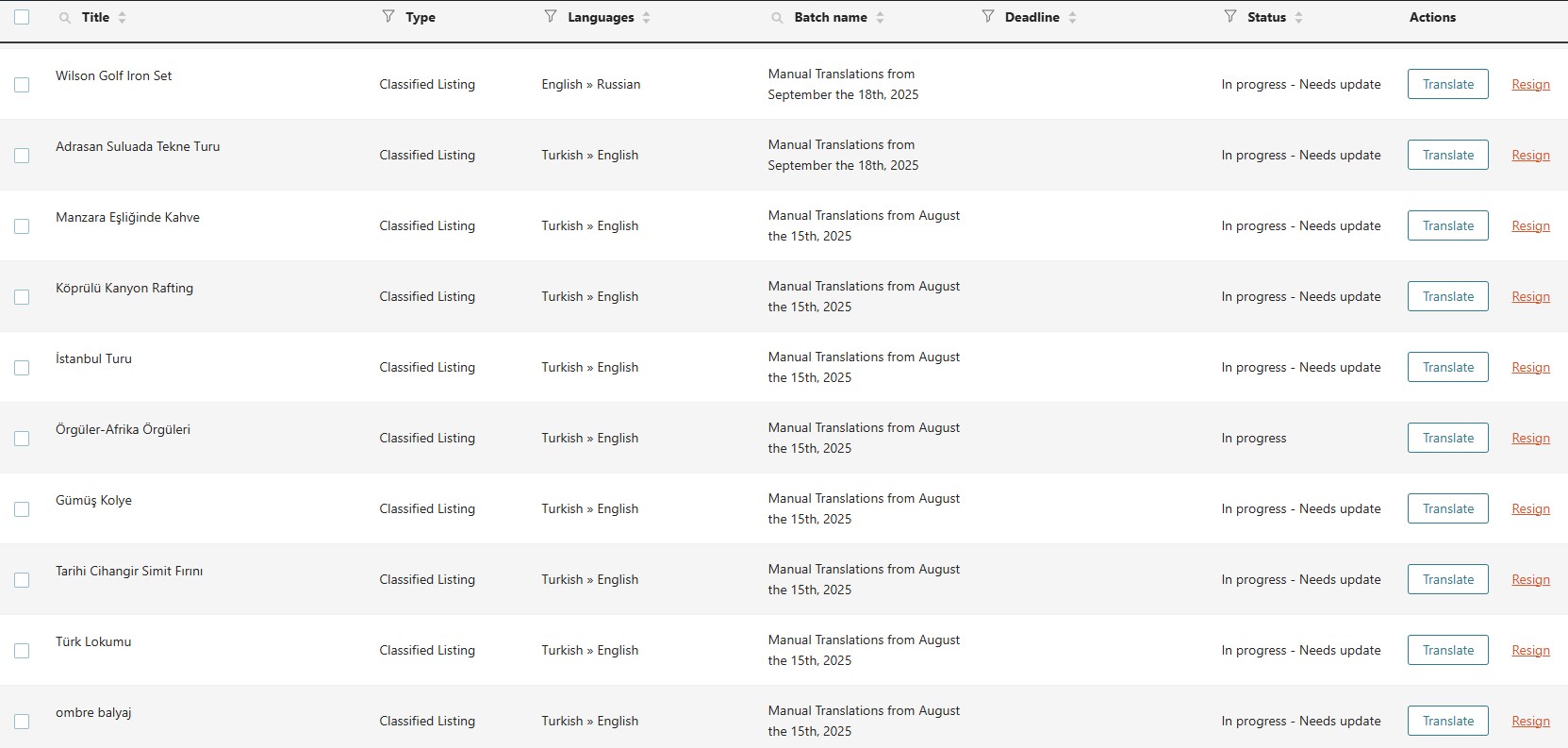1568x748 pixels.
Task: Resign from the Gümüş Kolye job
Action: [x=1530, y=508]
